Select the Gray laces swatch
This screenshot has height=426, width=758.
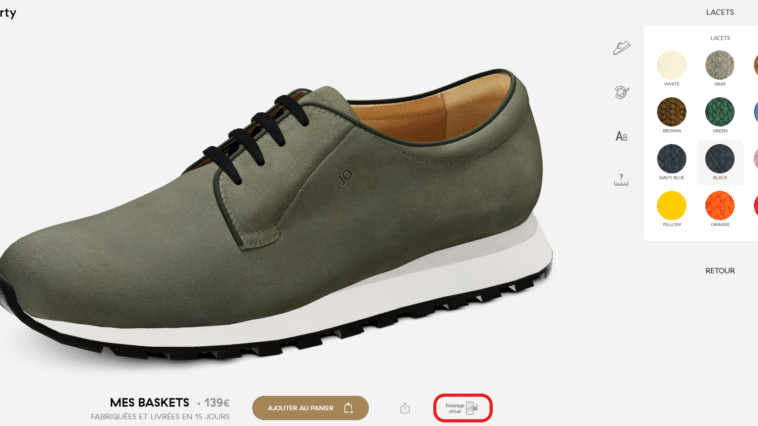point(720,65)
